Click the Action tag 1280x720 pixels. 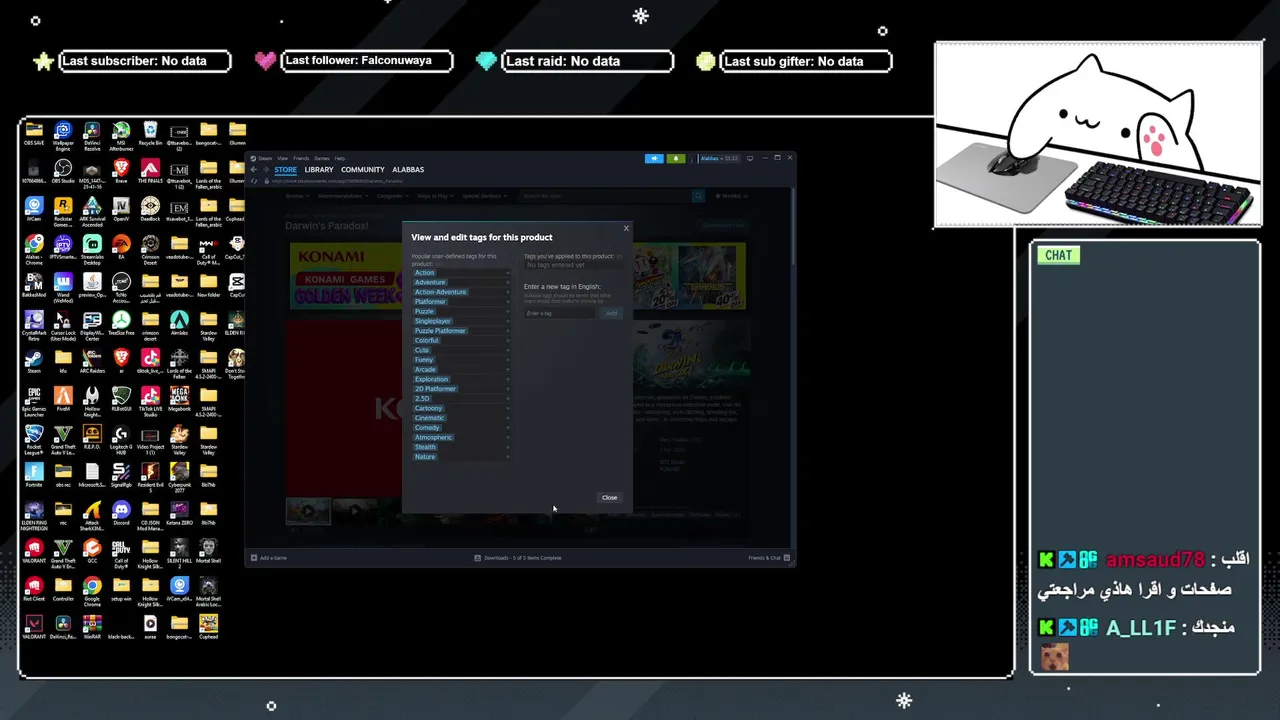(x=425, y=273)
